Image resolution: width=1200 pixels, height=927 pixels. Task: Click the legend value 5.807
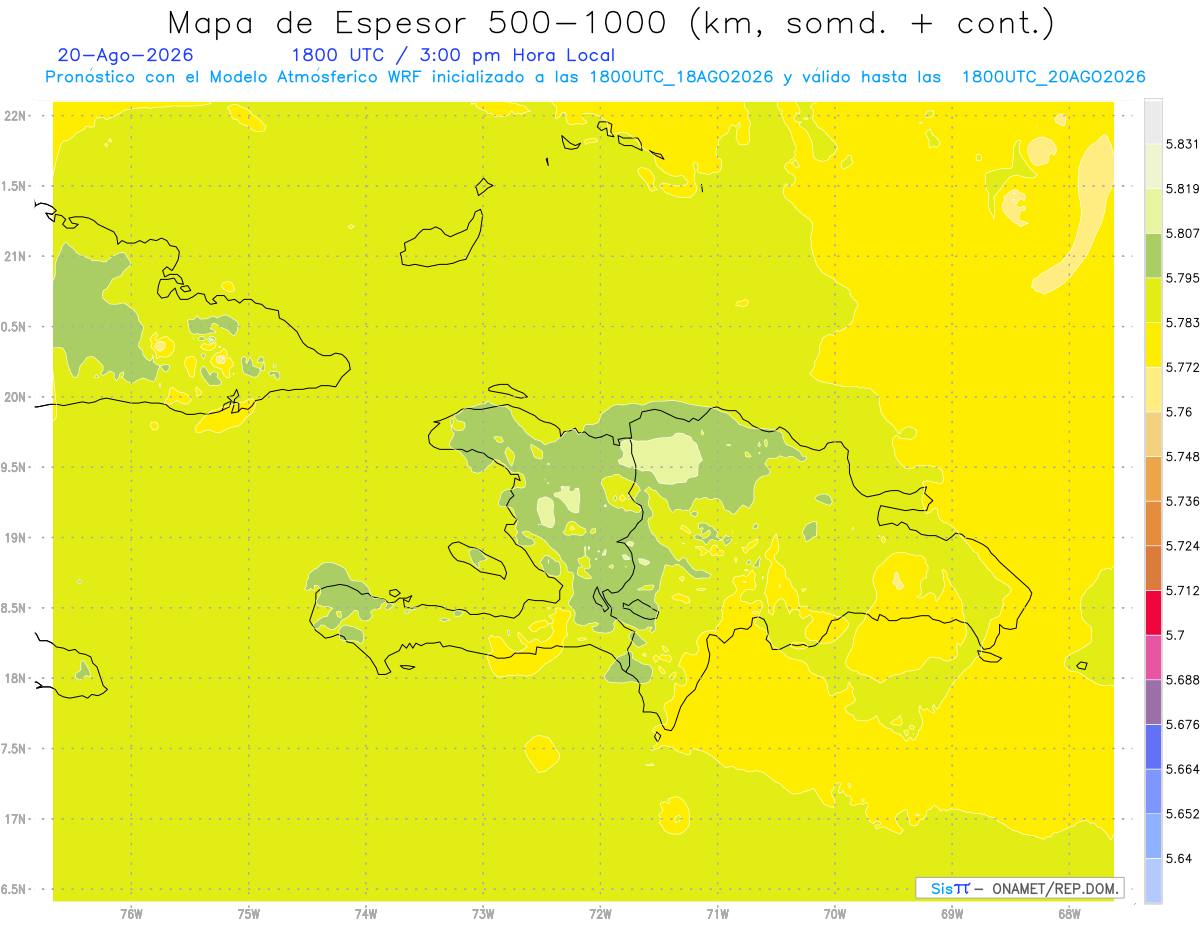tap(1182, 233)
